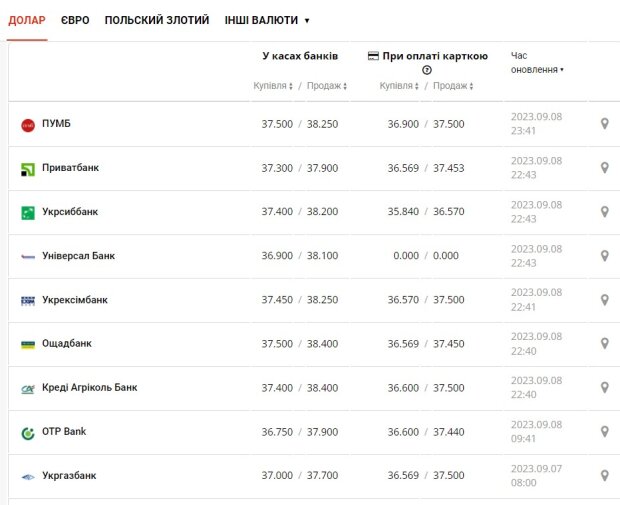Show Приватбанк branches map pin
Screen dimensions: 620x505
pos(605,168)
